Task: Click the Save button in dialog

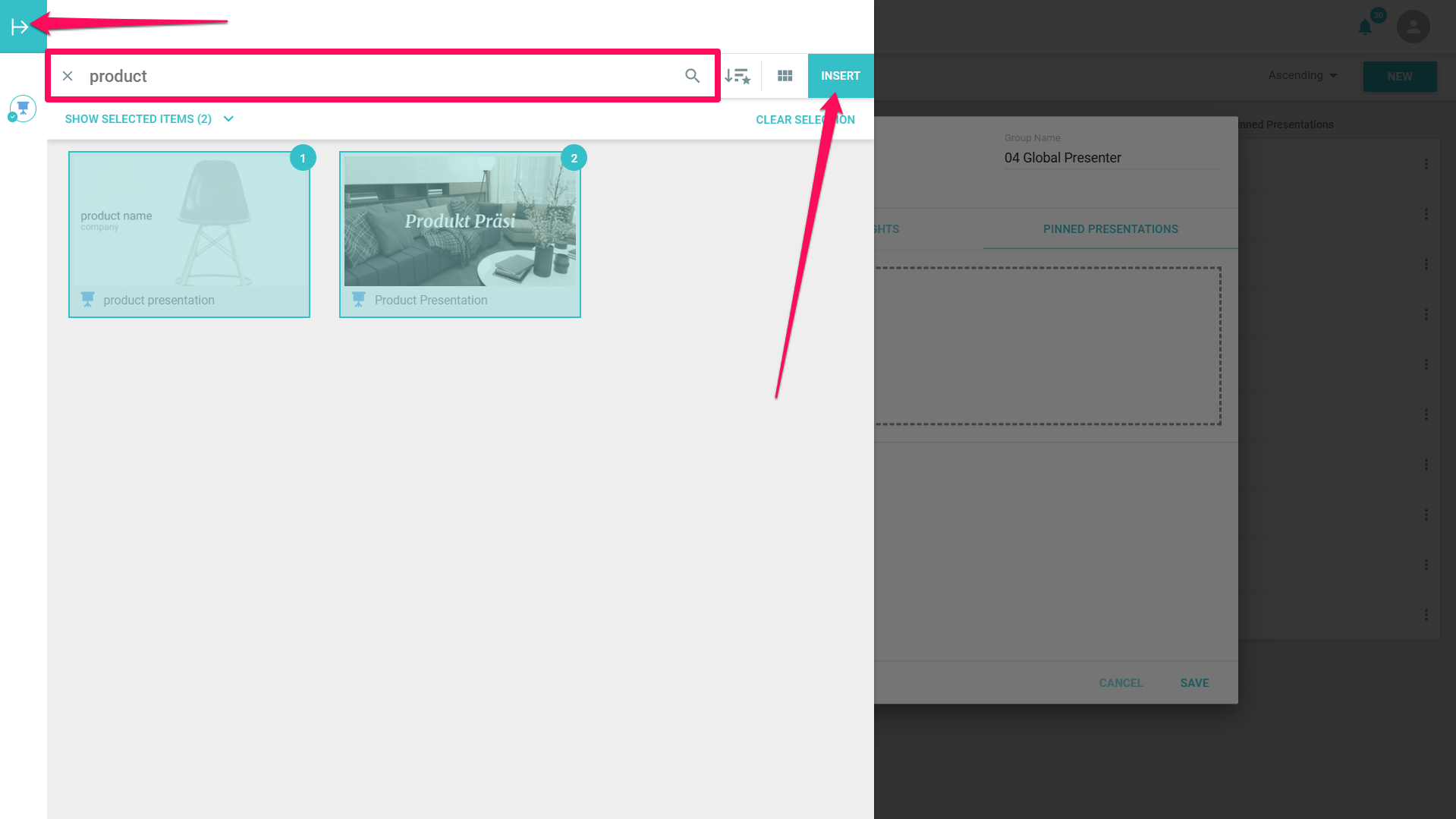Action: pyautogui.click(x=1194, y=683)
